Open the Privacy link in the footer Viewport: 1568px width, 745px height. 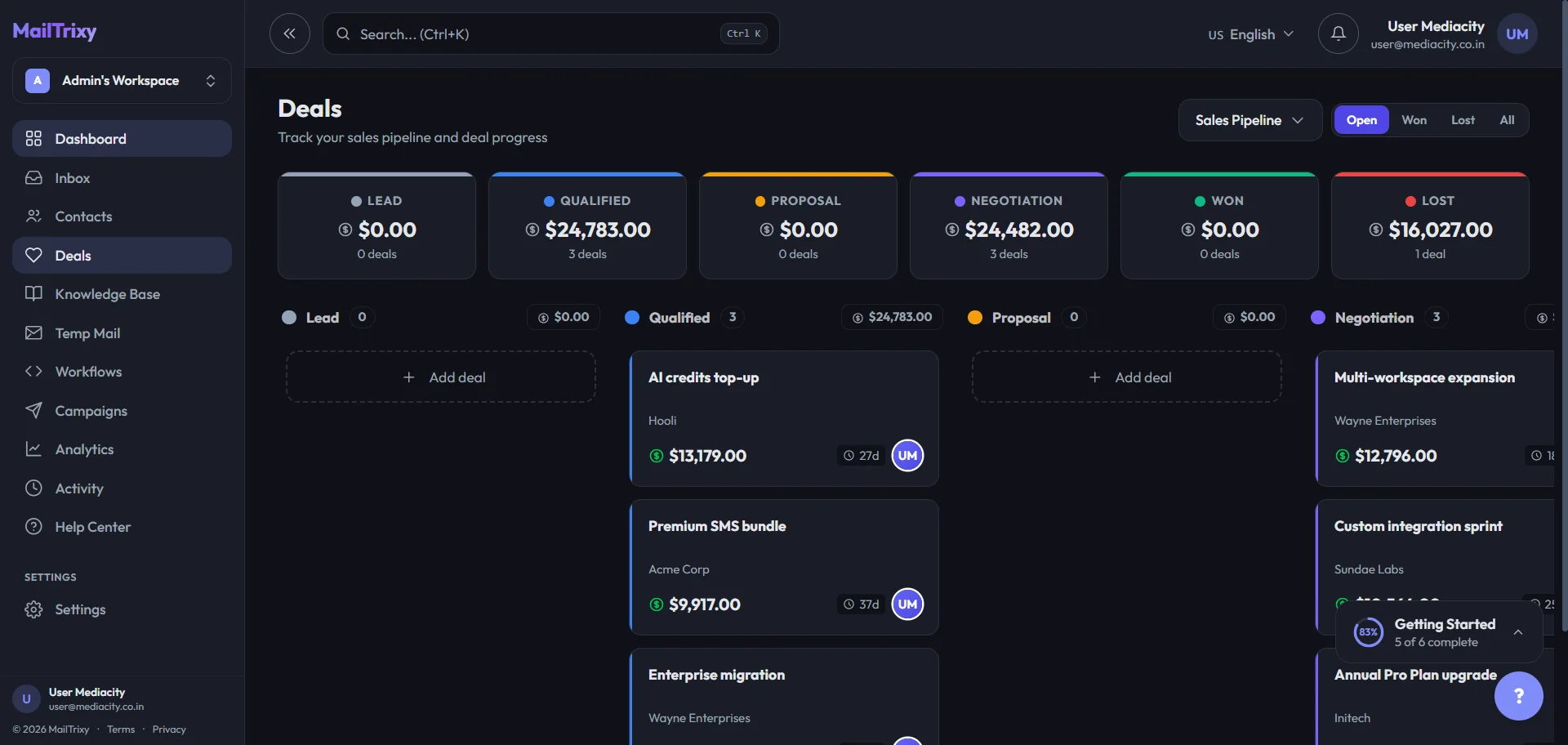click(169, 729)
